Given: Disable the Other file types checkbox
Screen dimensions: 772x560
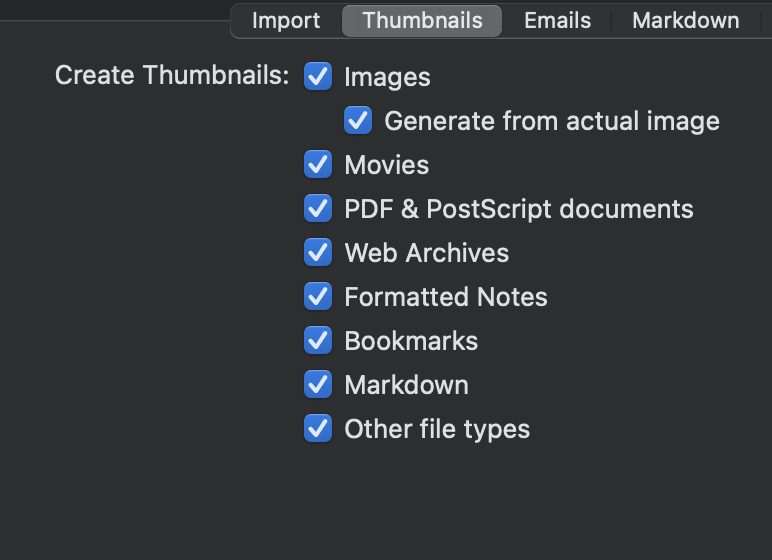Looking at the screenshot, I should click(318, 429).
